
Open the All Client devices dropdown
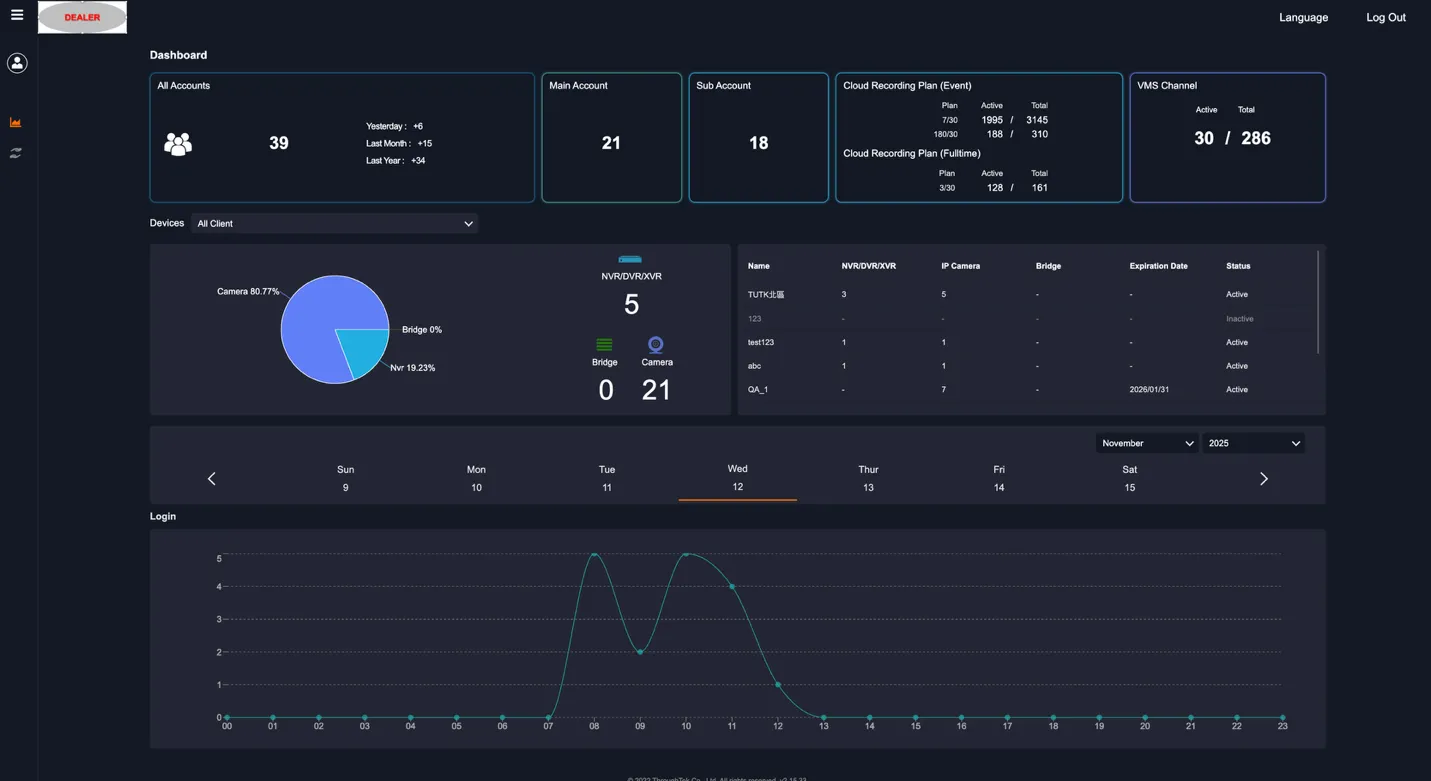click(x=335, y=223)
